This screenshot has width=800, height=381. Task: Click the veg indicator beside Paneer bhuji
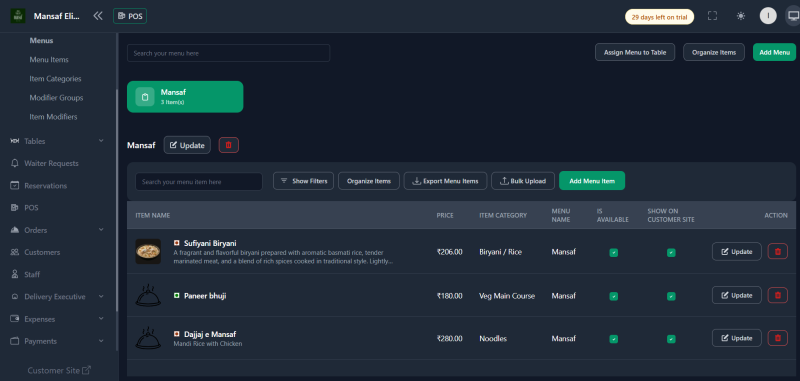(177, 295)
